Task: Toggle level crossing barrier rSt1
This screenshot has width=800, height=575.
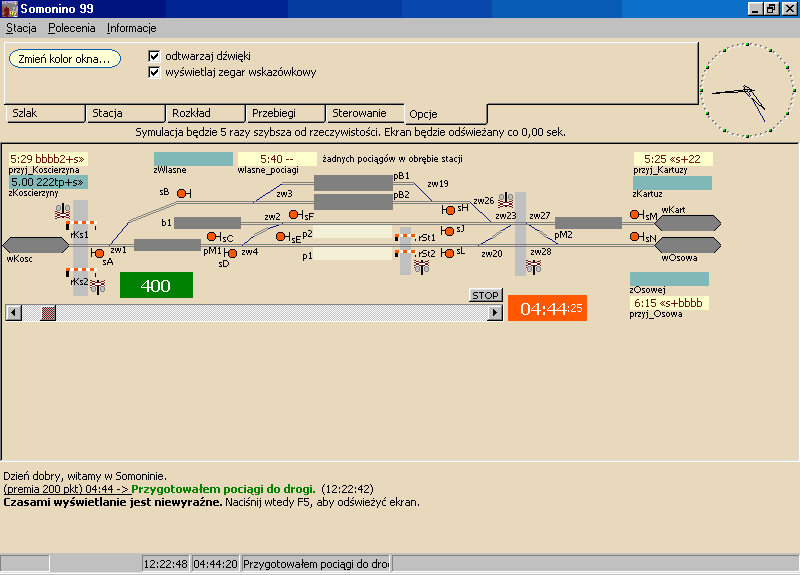Action: pos(405,237)
